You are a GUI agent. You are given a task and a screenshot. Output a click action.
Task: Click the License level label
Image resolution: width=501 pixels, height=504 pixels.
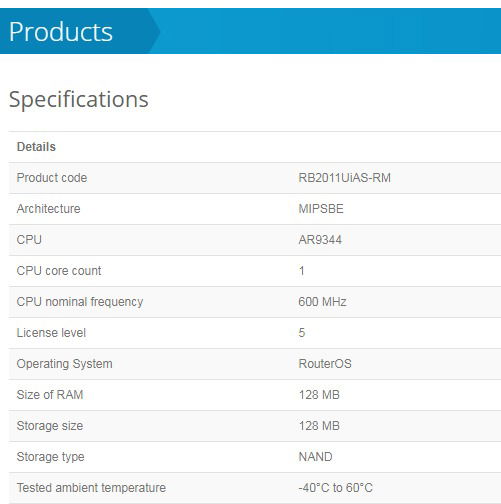point(51,333)
